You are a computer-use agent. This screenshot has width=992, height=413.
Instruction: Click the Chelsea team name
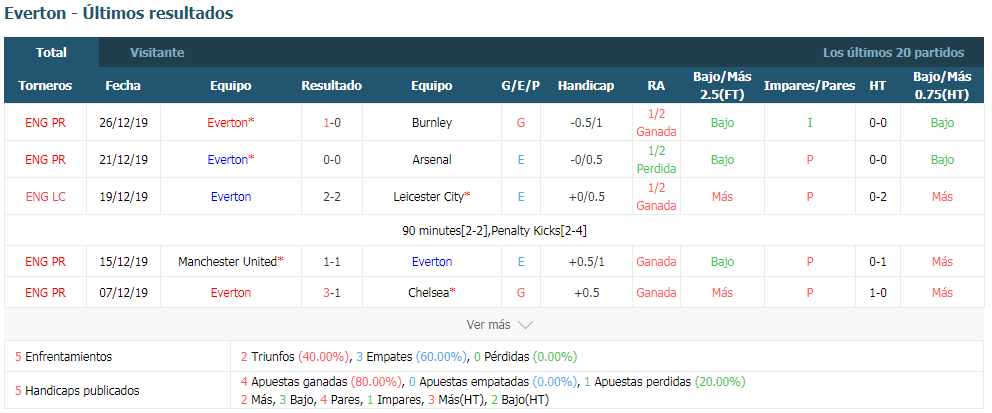pos(431,293)
